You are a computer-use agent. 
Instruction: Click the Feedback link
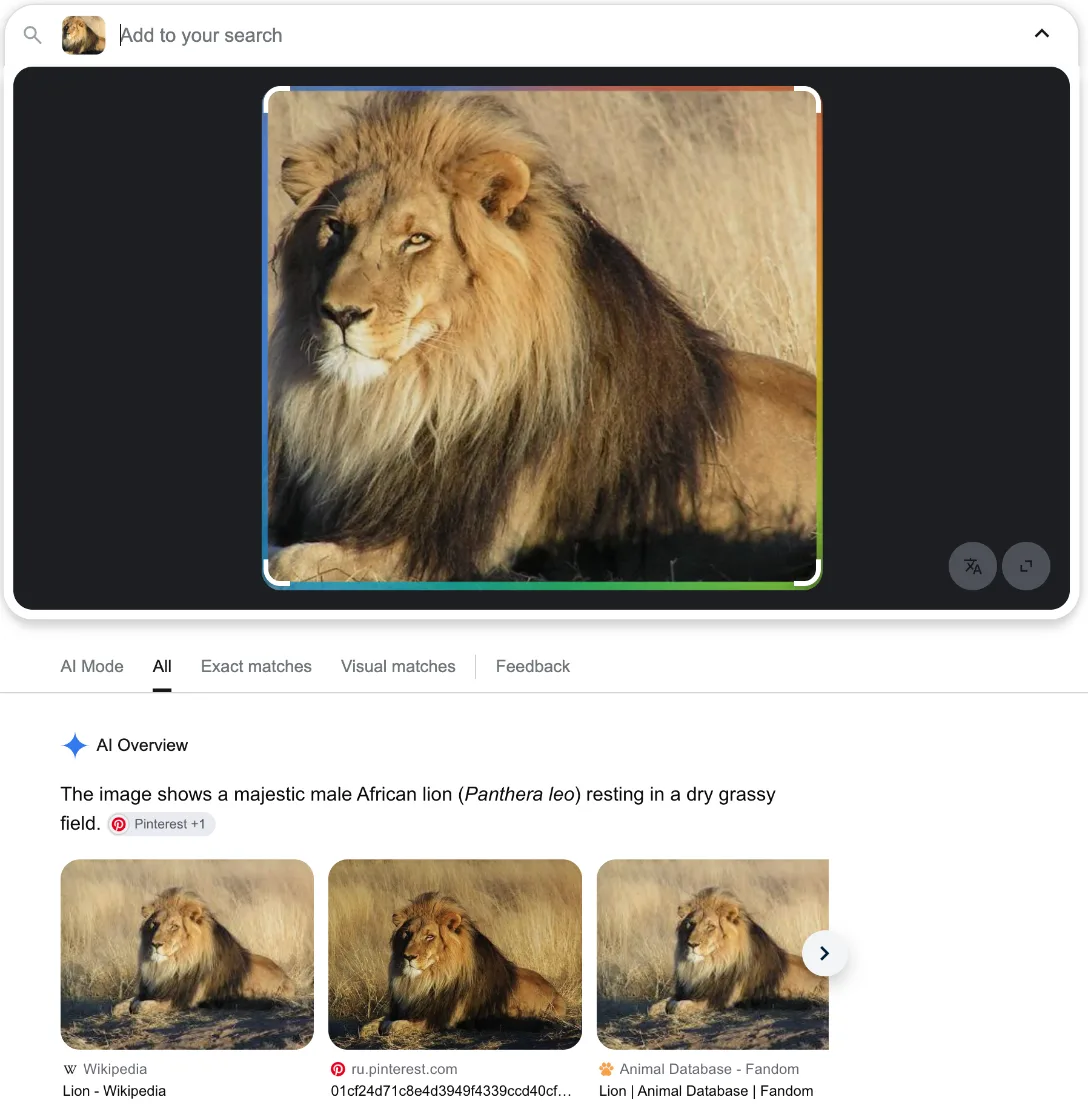point(533,666)
